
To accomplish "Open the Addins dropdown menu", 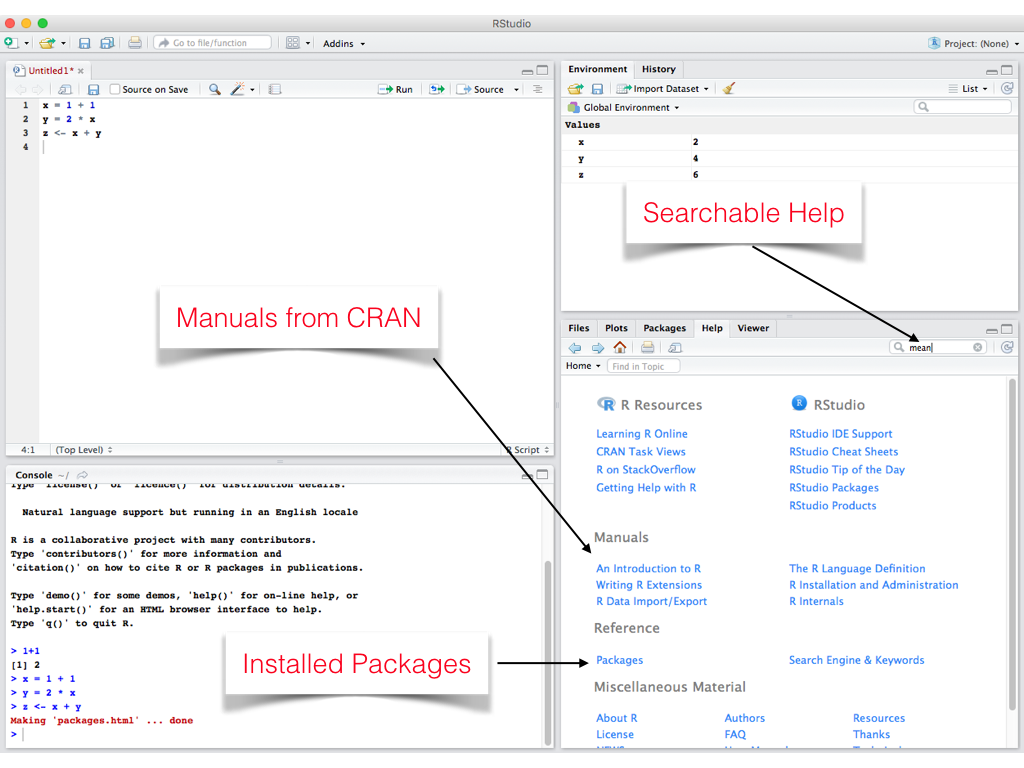I will click(x=344, y=44).
